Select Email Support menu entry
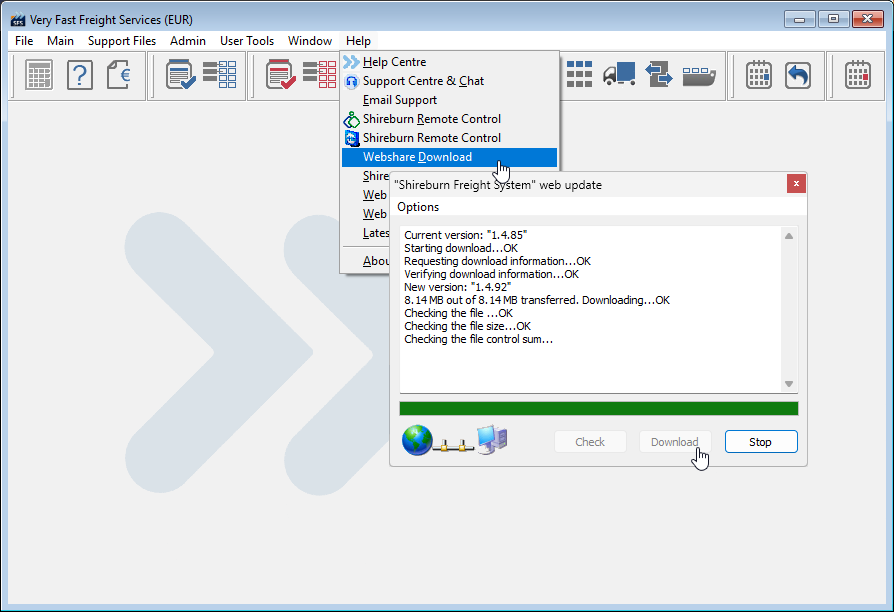Viewport: 894px width, 612px height. pyautogui.click(x=449, y=100)
